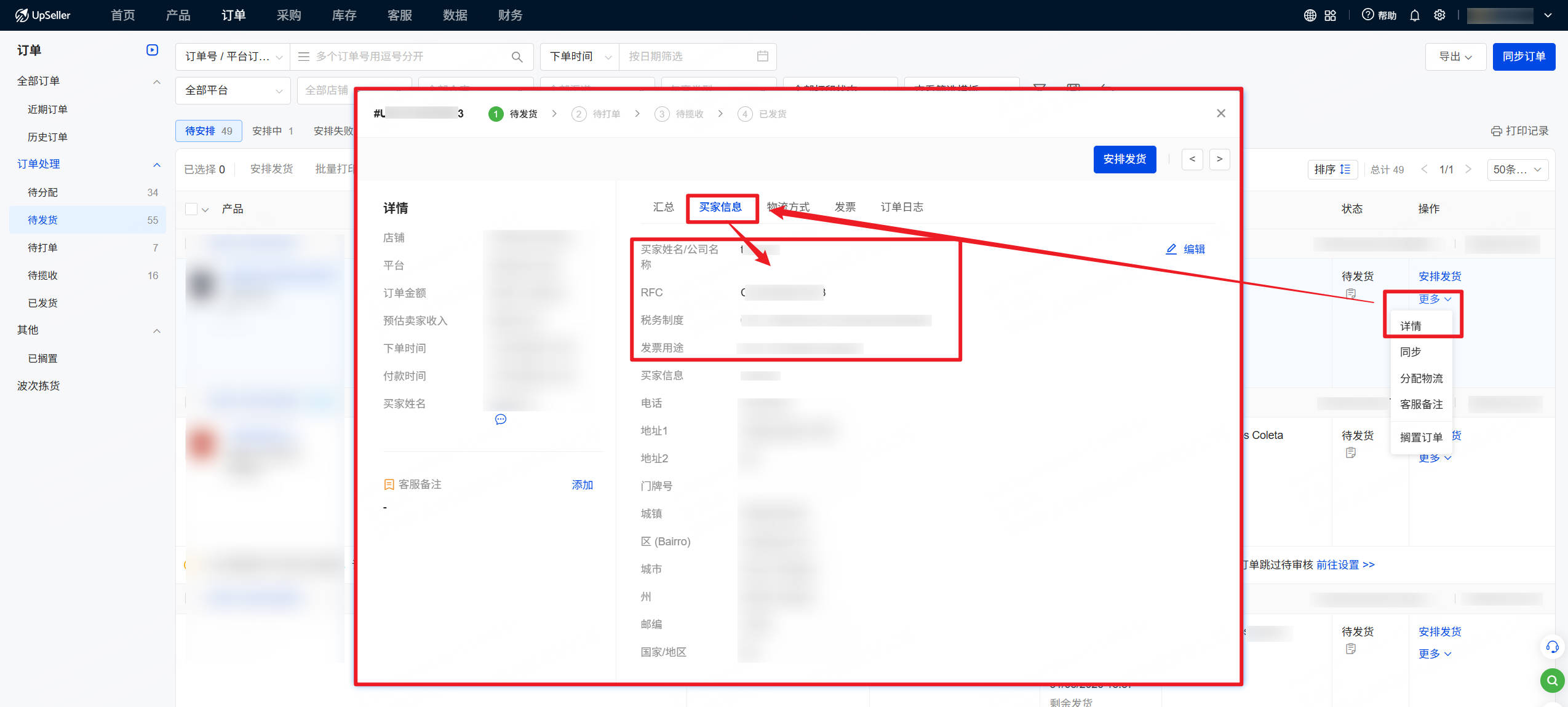Viewport: 1568px width, 707px height.
Task: Open the settings gear icon
Action: point(1439,15)
